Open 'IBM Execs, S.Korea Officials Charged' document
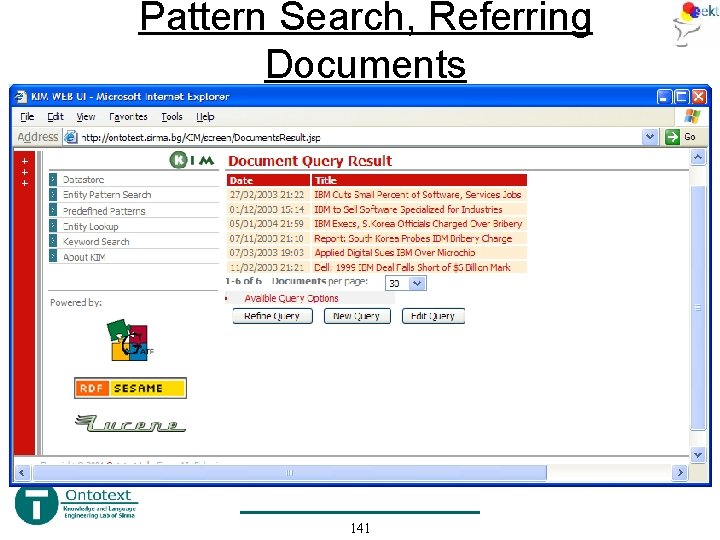 pyautogui.click(x=418, y=224)
